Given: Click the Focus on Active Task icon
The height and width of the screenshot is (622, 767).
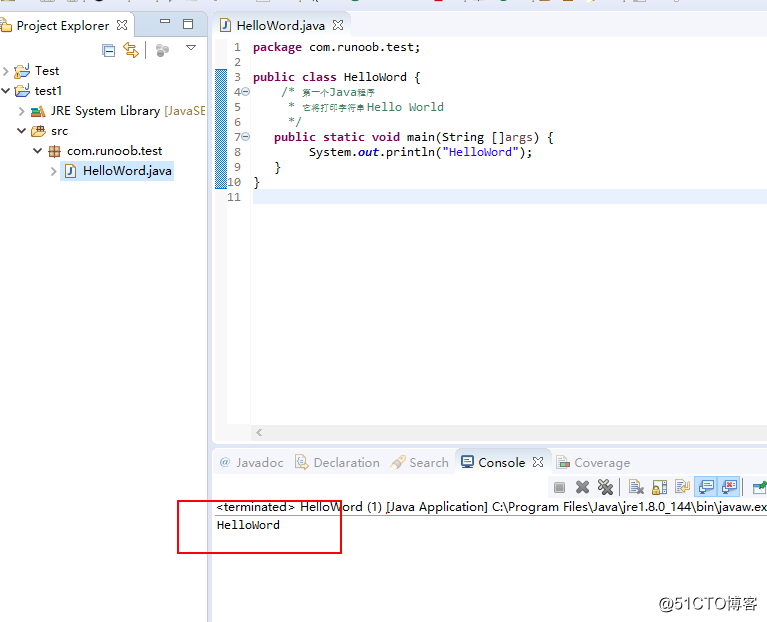Looking at the screenshot, I should point(162,50).
